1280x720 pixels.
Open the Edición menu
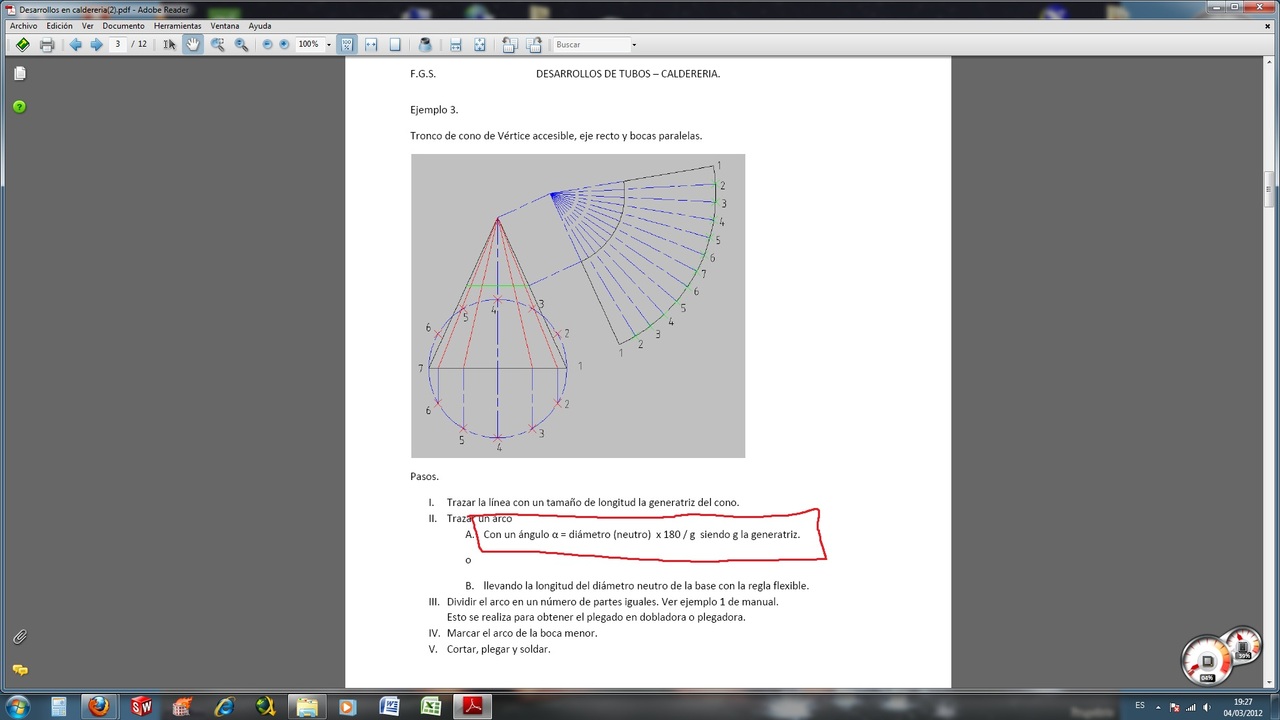tap(59, 26)
